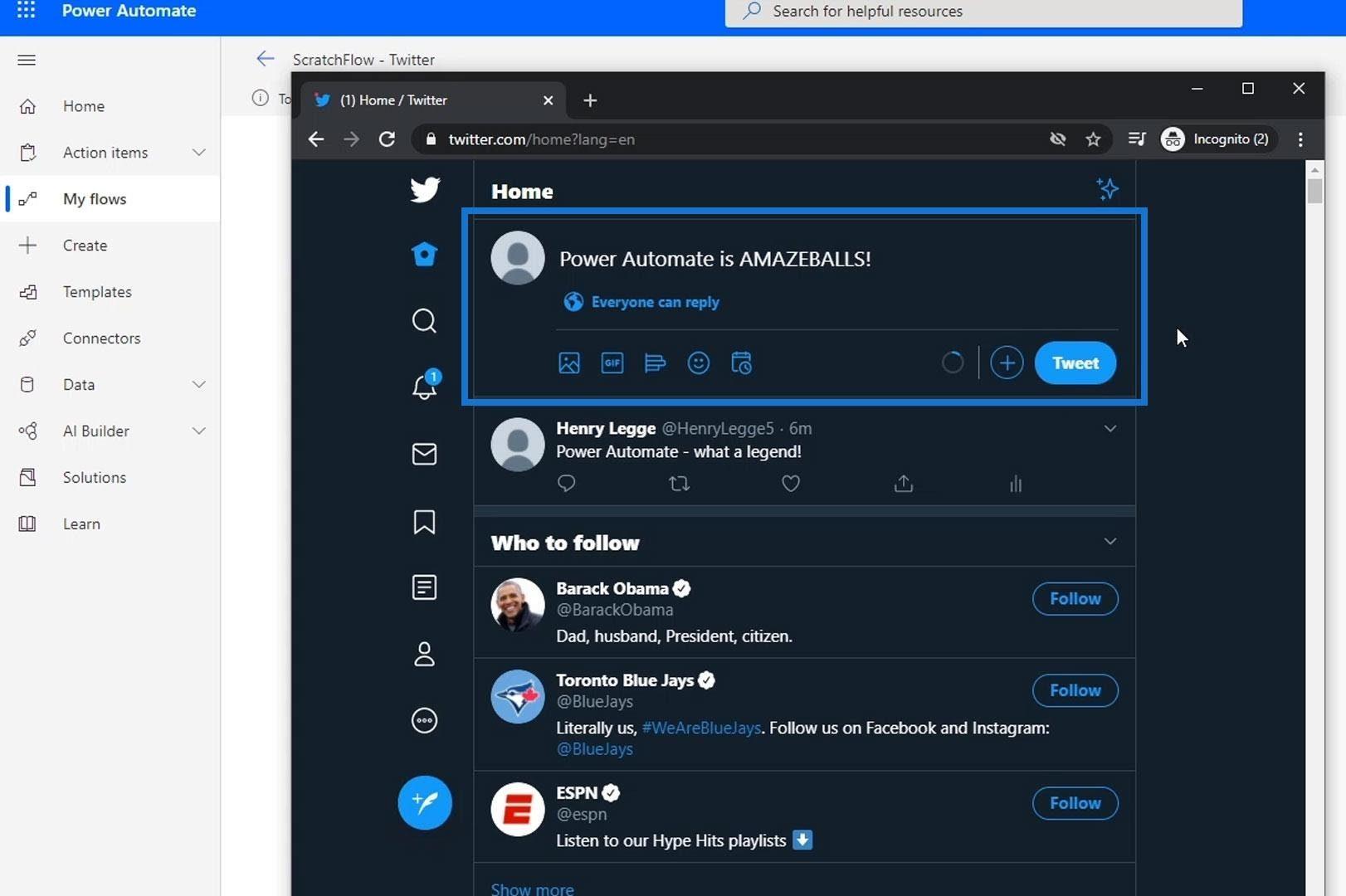Bookmark page with browser star icon
The width and height of the screenshot is (1346, 896).
point(1093,139)
